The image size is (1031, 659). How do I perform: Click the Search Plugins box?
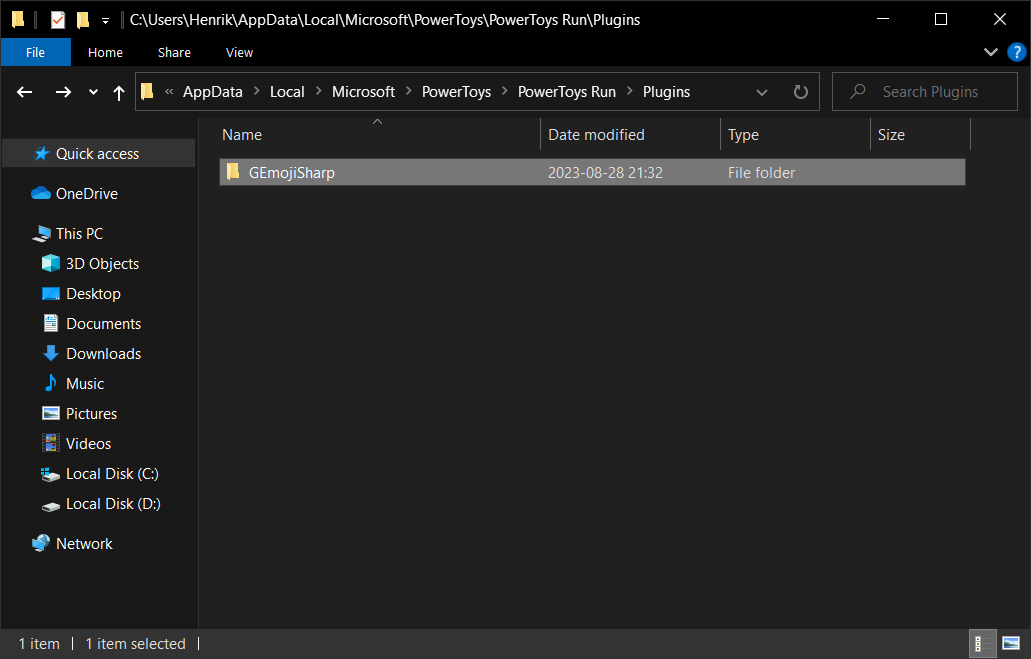point(924,91)
